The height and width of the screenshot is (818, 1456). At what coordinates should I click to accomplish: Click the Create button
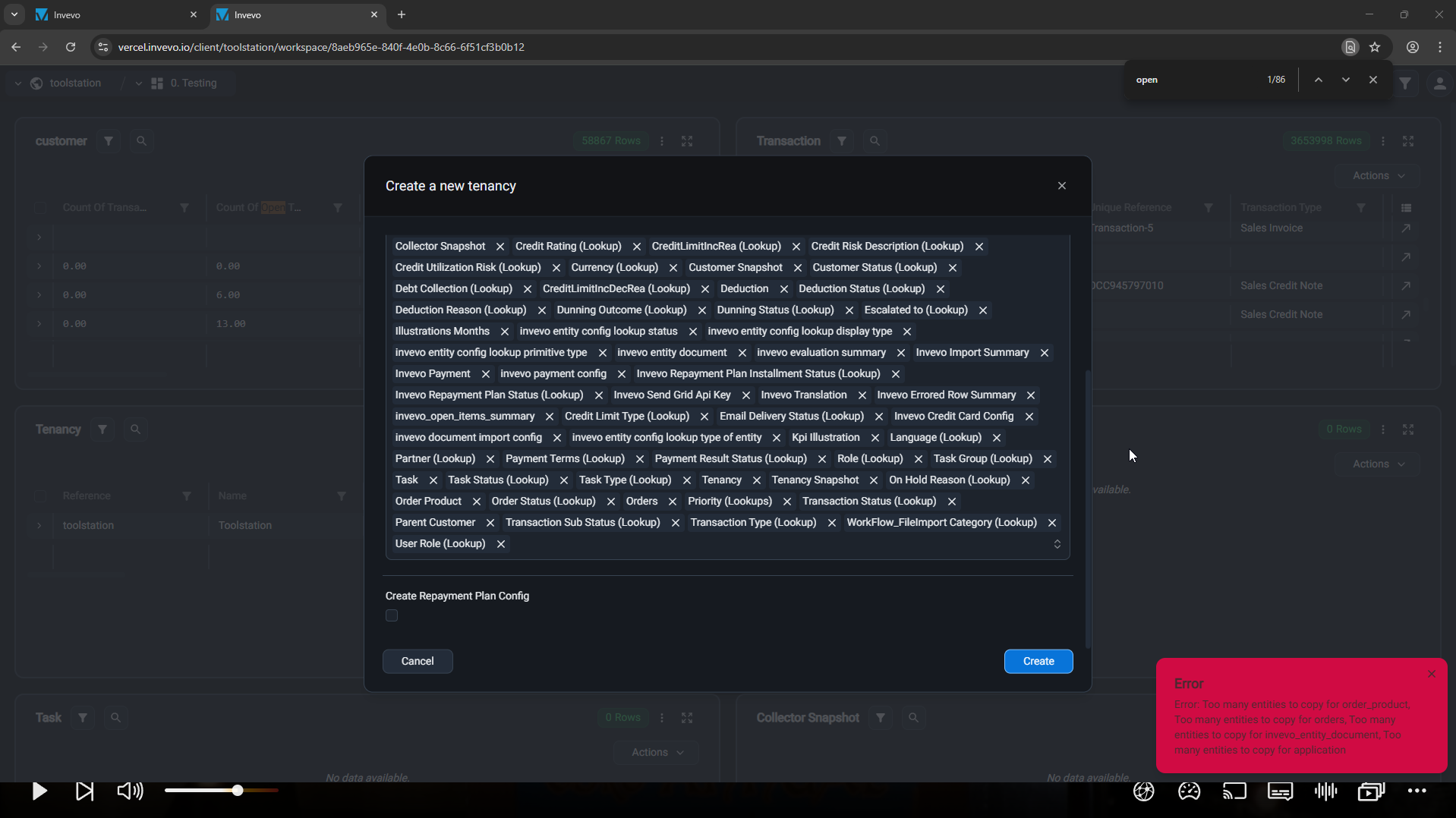click(x=1038, y=662)
